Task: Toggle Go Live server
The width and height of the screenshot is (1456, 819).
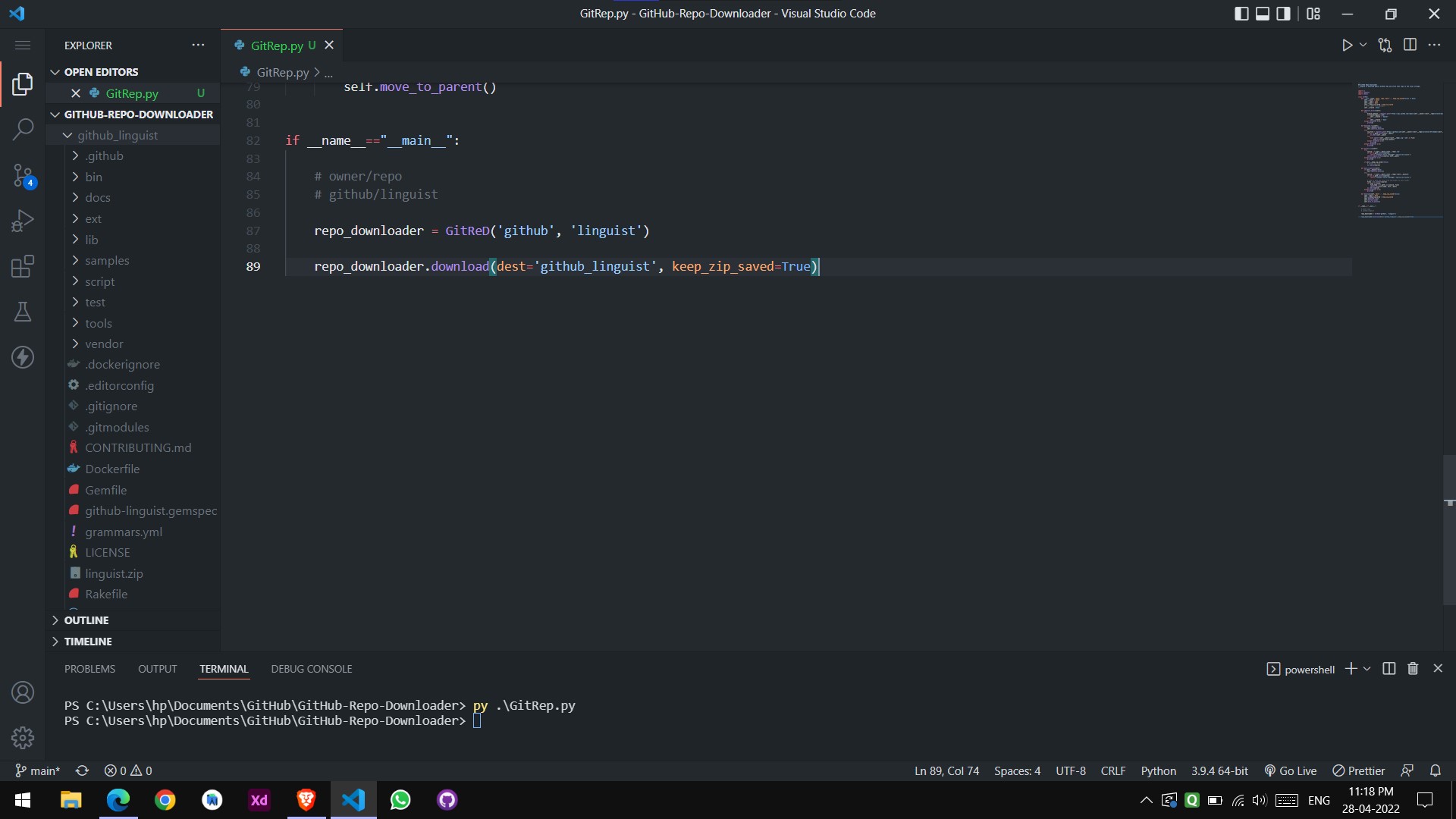Action: [x=1290, y=770]
